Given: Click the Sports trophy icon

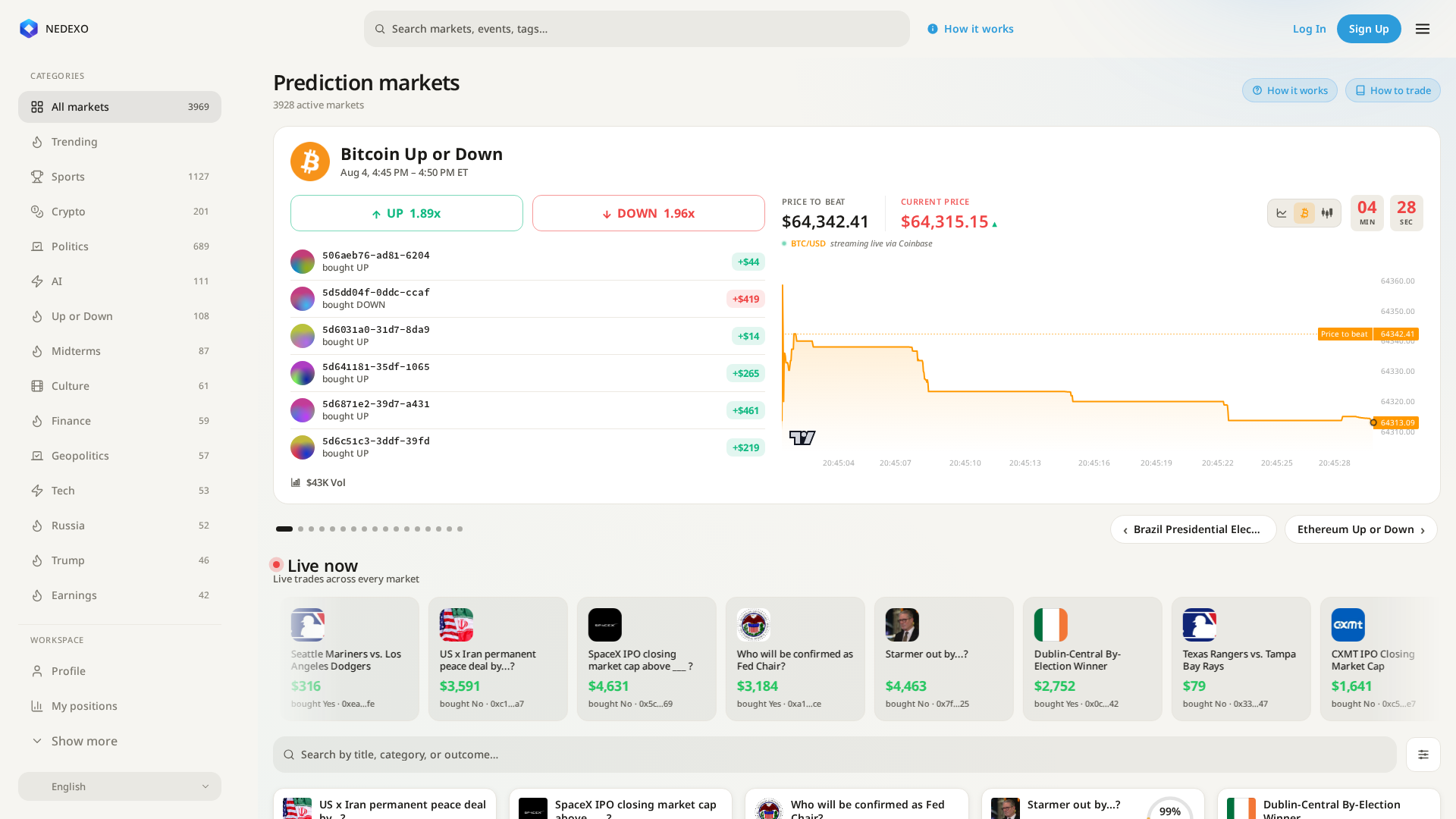Looking at the screenshot, I should [37, 177].
